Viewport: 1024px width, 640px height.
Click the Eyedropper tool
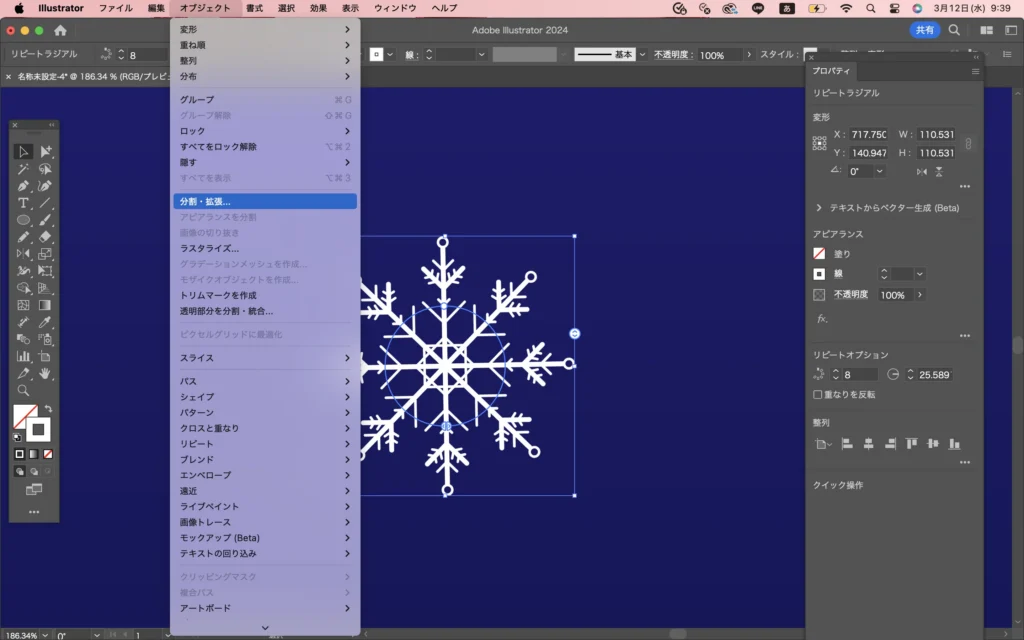(x=45, y=322)
